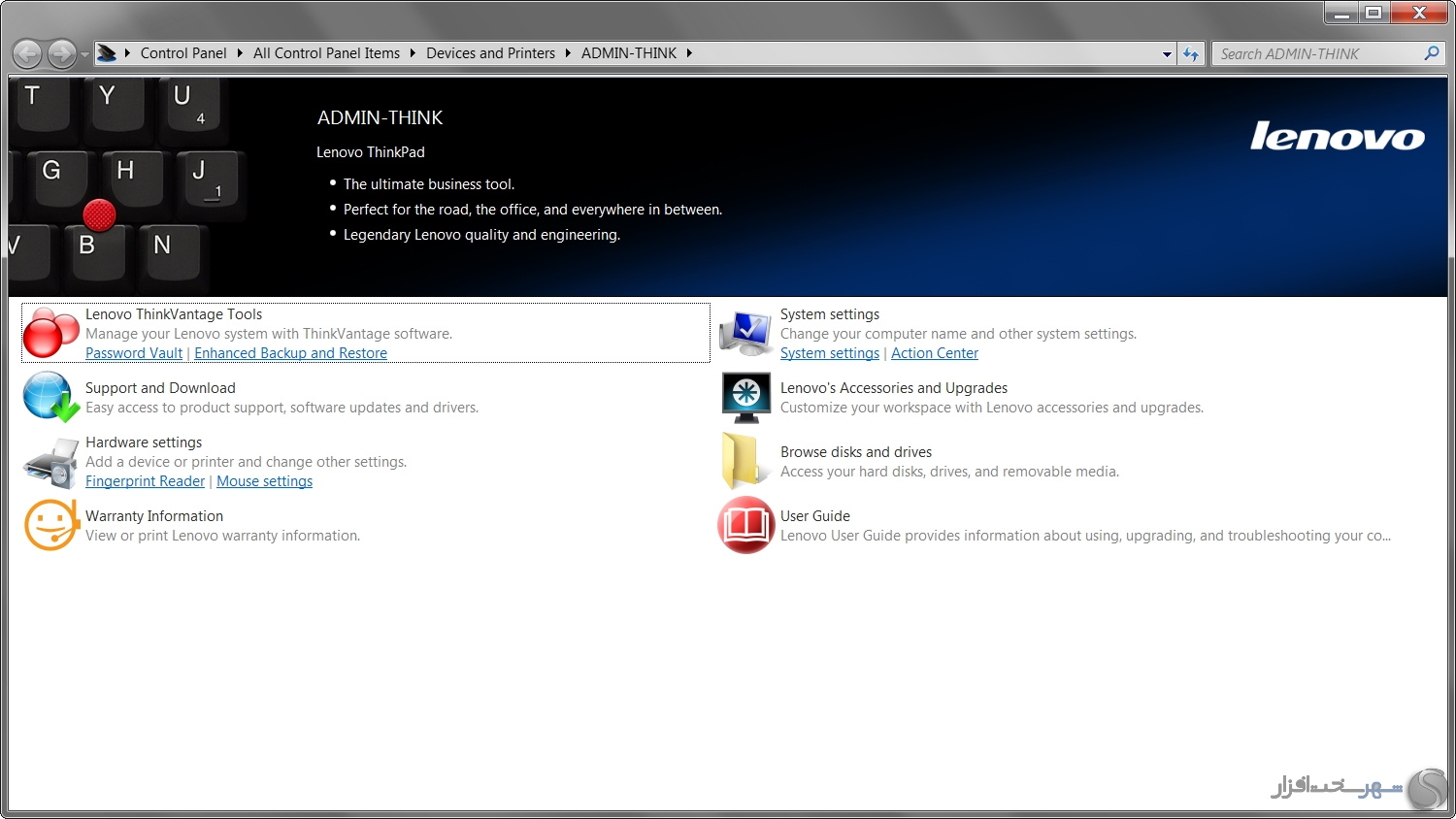Go to Devices and Printers breadcrumb
1456x819 pixels.
[x=490, y=53]
